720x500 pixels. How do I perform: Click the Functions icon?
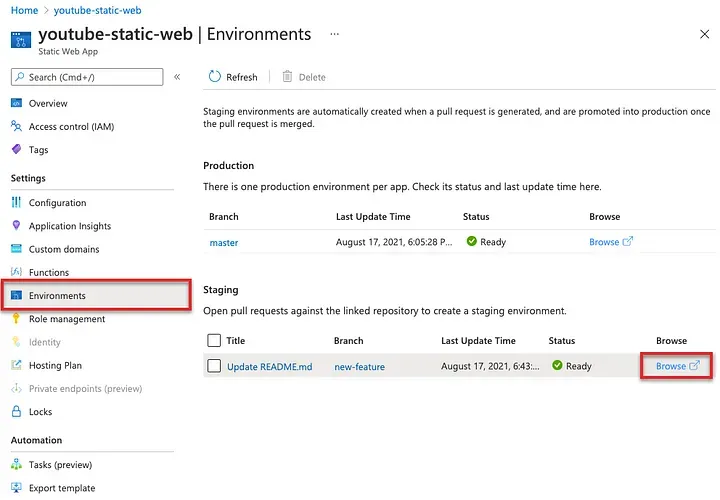17,272
